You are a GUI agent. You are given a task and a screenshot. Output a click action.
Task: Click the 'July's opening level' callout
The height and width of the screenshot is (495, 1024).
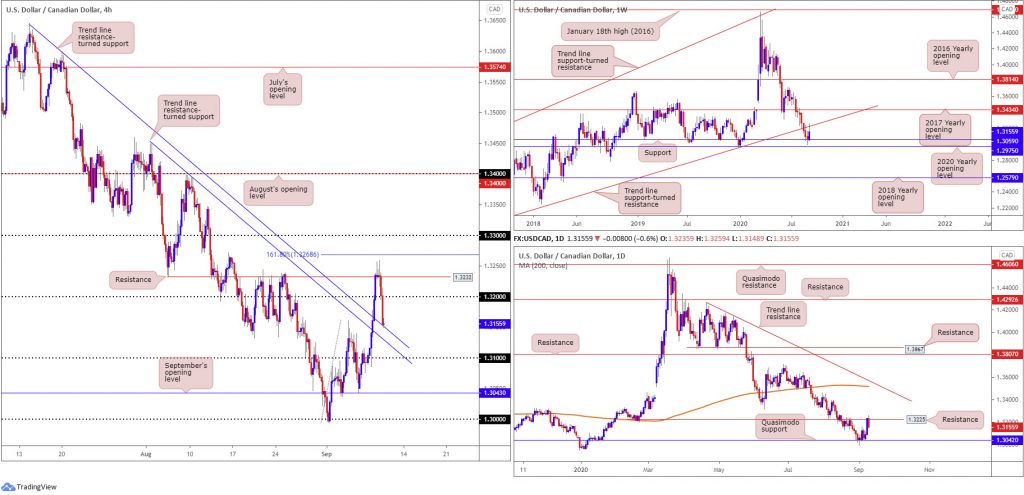[x=283, y=88]
